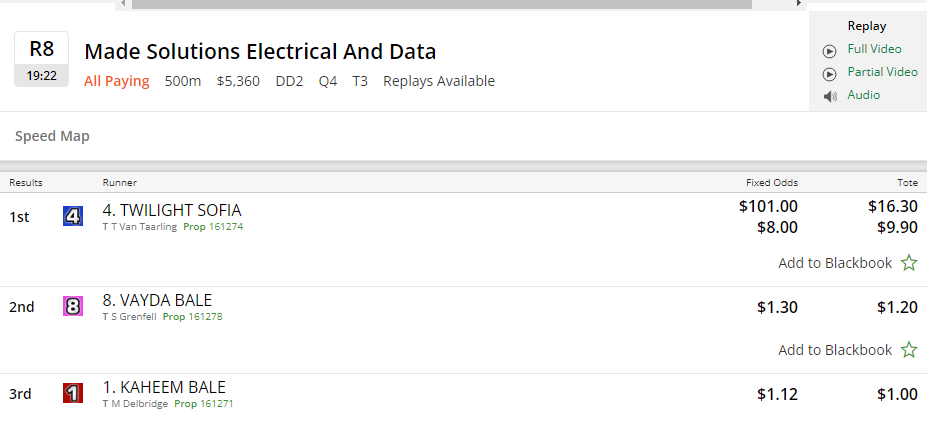
Task: Play the Audio replay link
Action: (863, 95)
